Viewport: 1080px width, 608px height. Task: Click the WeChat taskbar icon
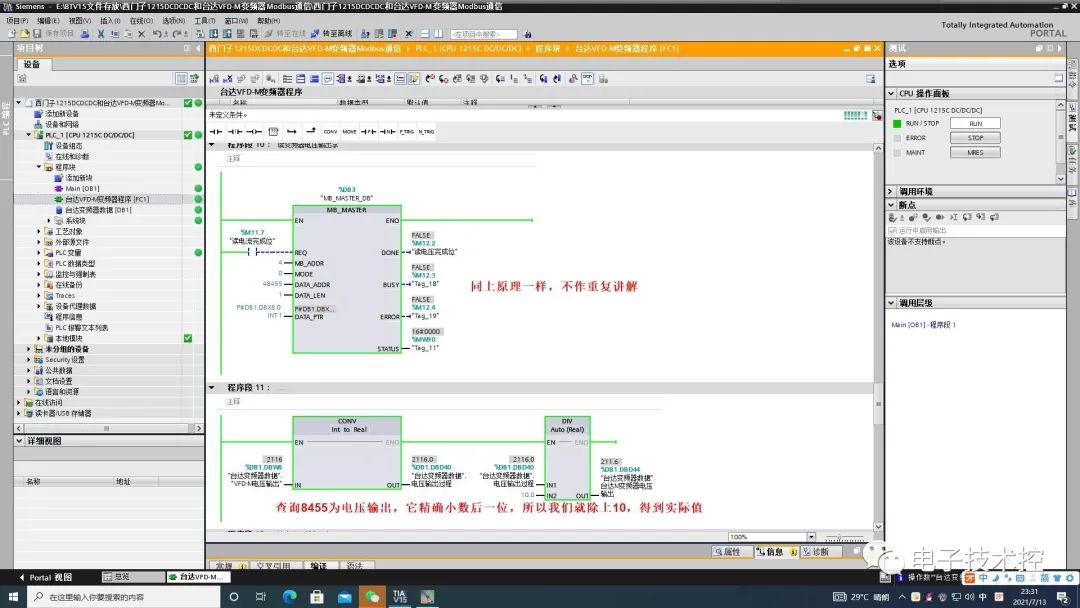coord(372,596)
